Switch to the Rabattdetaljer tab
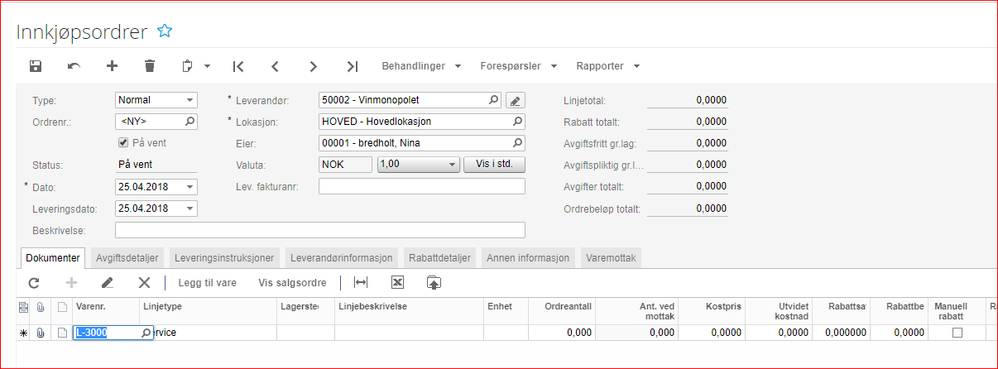The height and width of the screenshot is (369, 998). pos(439,258)
